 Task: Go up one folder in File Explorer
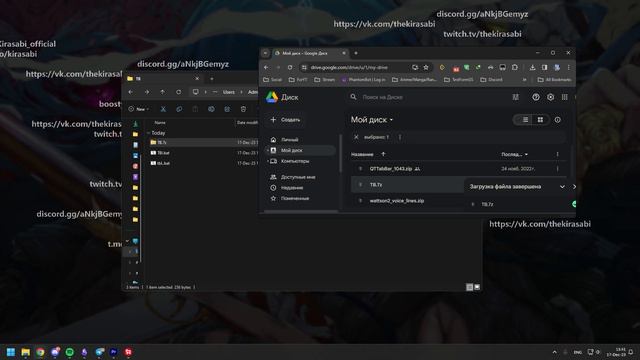coord(162,92)
